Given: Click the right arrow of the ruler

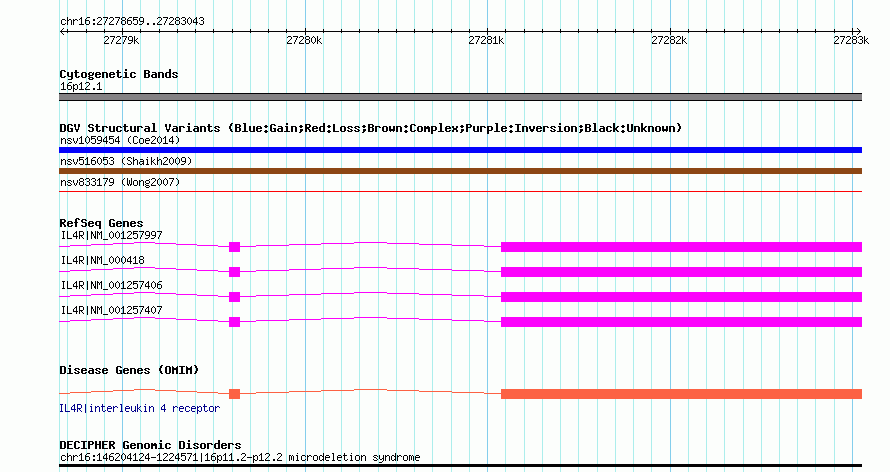Looking at the screenshot, I should (x=857, y=31).
